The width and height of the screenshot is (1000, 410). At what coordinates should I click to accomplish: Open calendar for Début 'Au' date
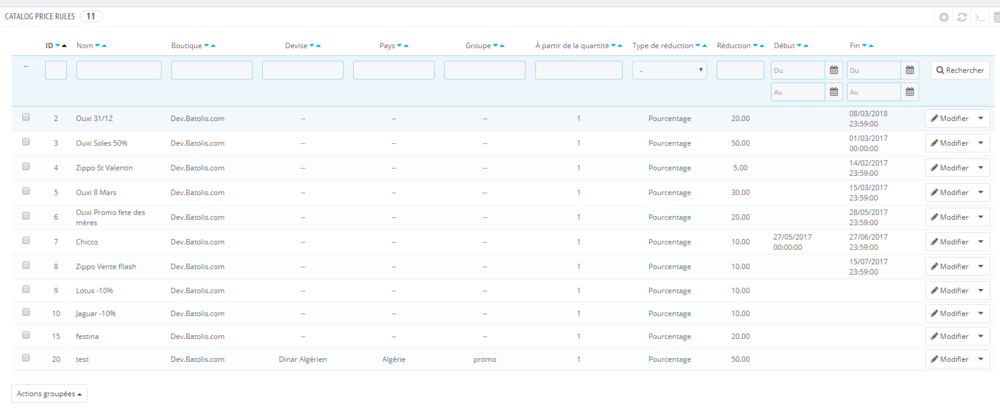click(x=833, y=92)
